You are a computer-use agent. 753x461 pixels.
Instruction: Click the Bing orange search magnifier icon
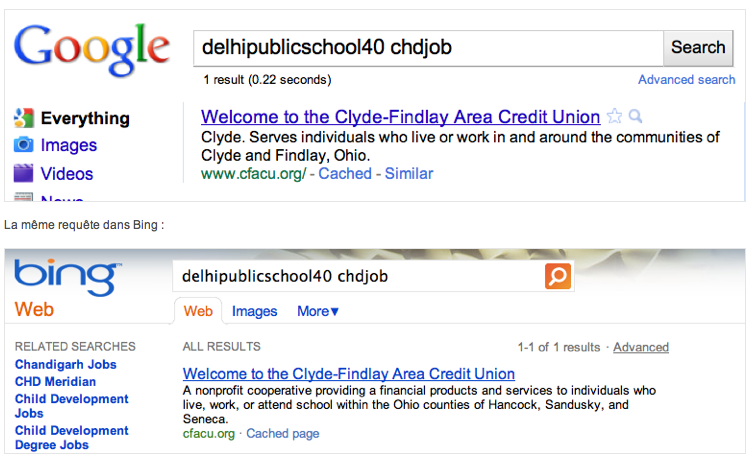[558, 276]
